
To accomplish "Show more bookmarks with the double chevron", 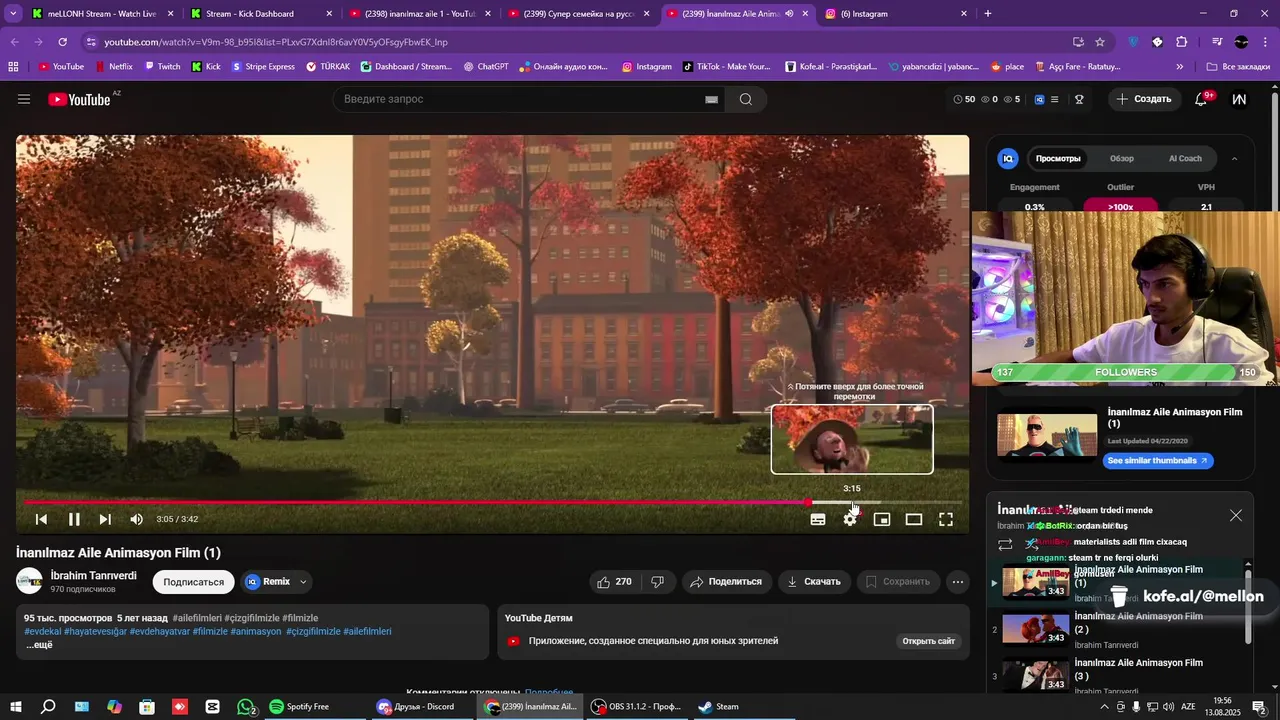I will 1180,67.
